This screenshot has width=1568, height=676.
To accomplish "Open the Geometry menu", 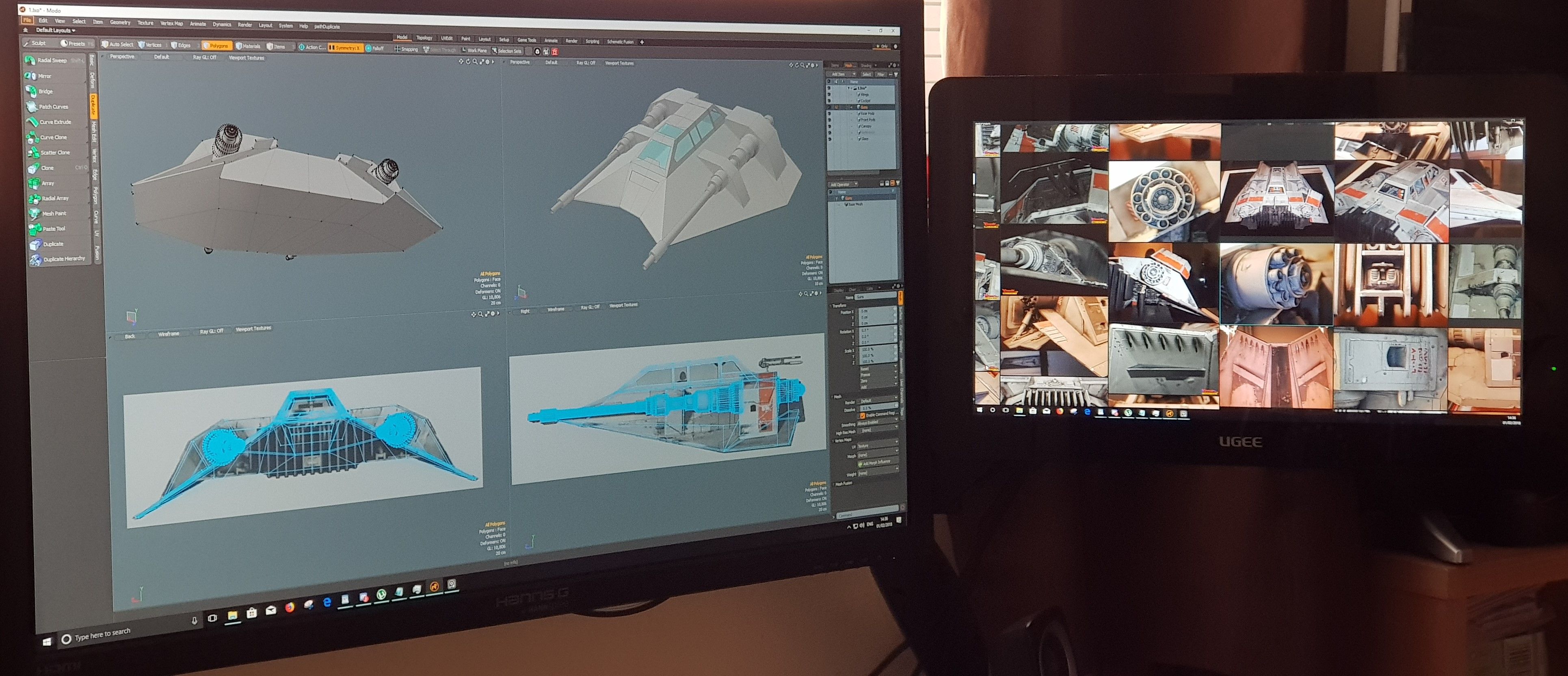I will (x=120, y=22).
